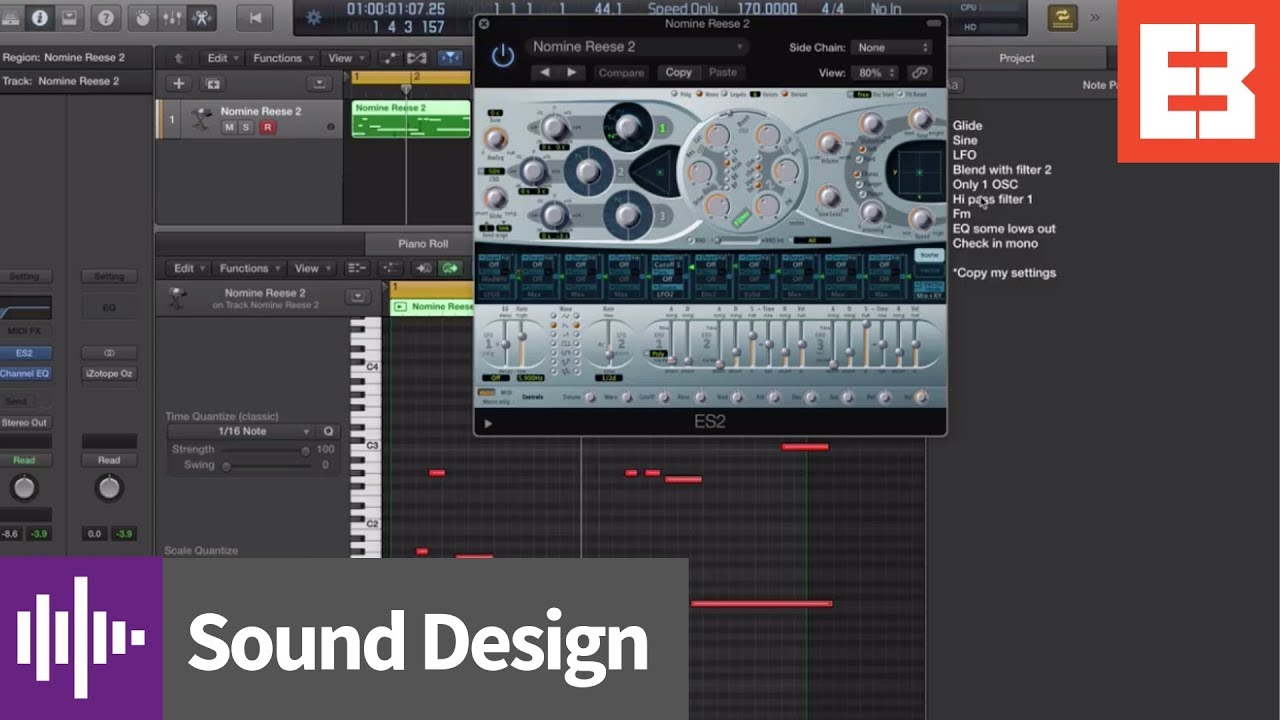Viewport: 1280px width, 720px height.
Task: Open the Quick Help question mark
Action: tap(106, 17)
